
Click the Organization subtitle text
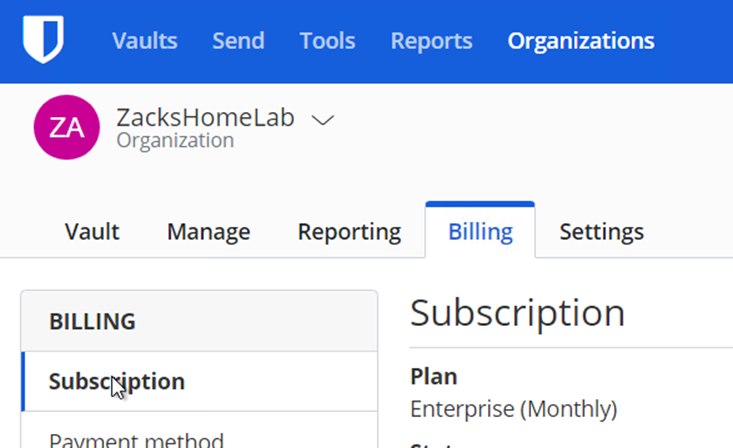pyautogui.click(x=175, y=140)
